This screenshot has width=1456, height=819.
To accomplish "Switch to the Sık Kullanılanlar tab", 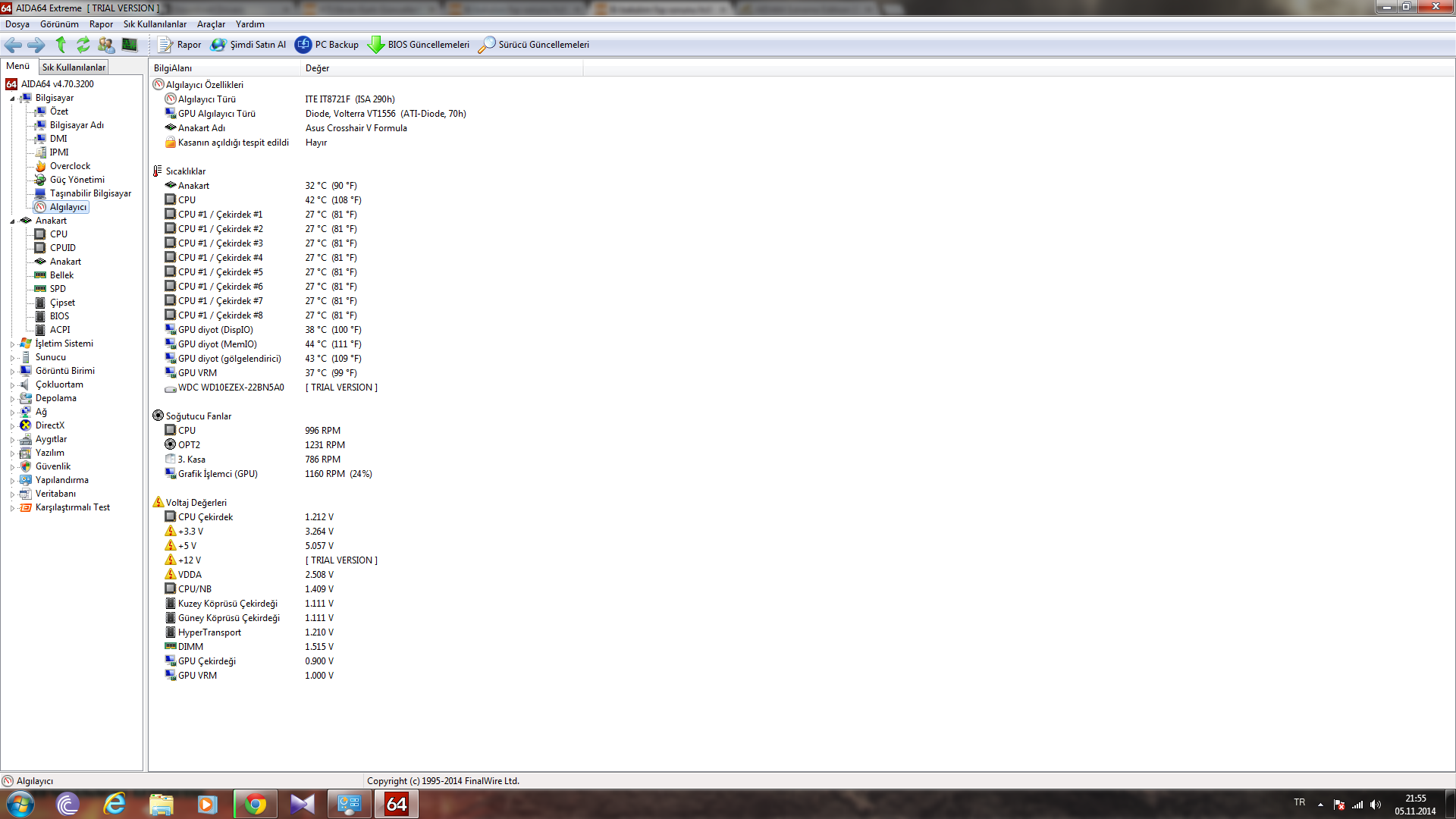I will pyautogui.click(x=74, y=67).
